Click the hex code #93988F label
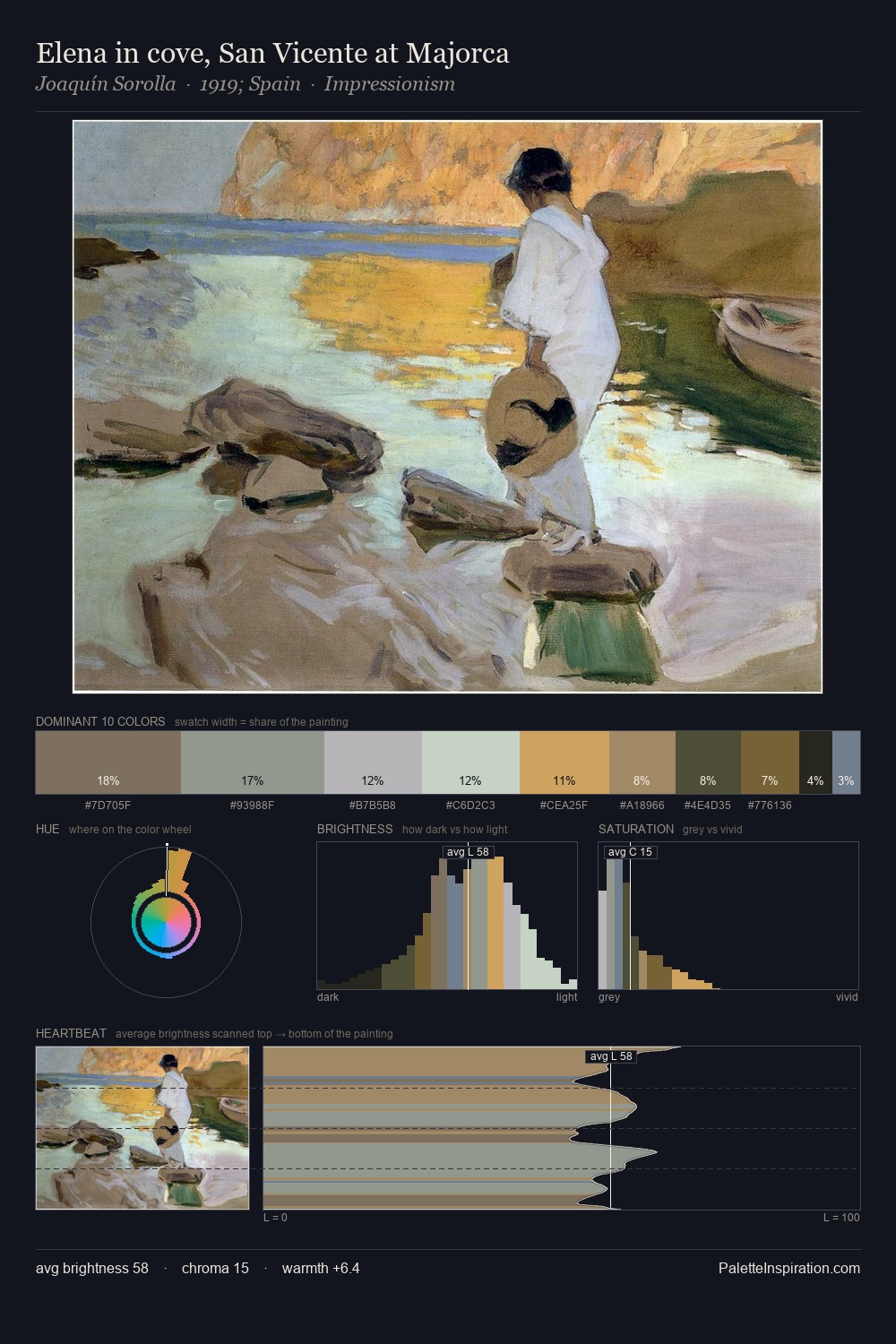 (253, 806)
